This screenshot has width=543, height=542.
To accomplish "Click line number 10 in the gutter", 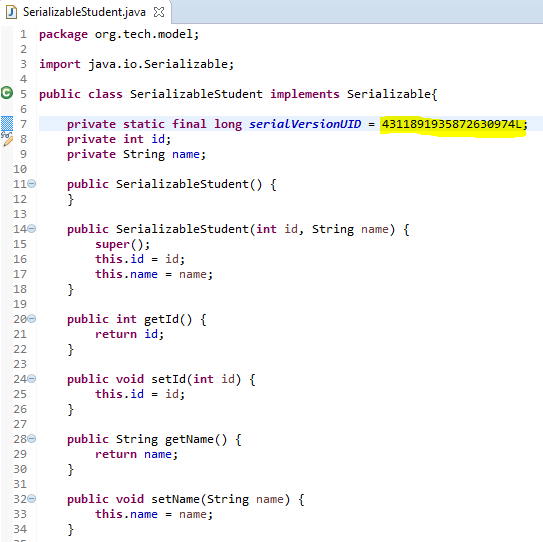I will [20, 169].
